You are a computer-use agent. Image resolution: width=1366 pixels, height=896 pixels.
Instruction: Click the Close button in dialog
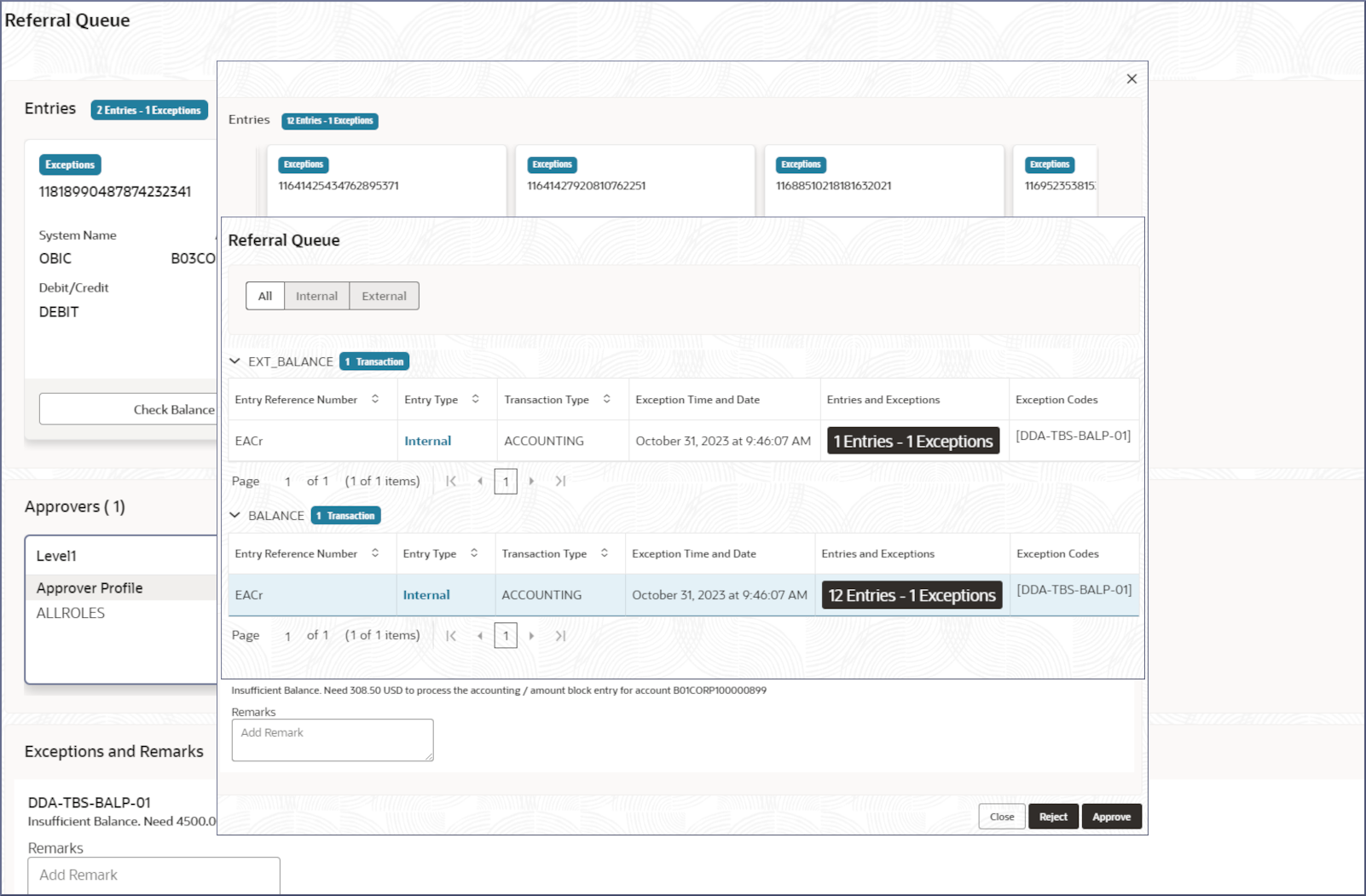(1002, 817)
